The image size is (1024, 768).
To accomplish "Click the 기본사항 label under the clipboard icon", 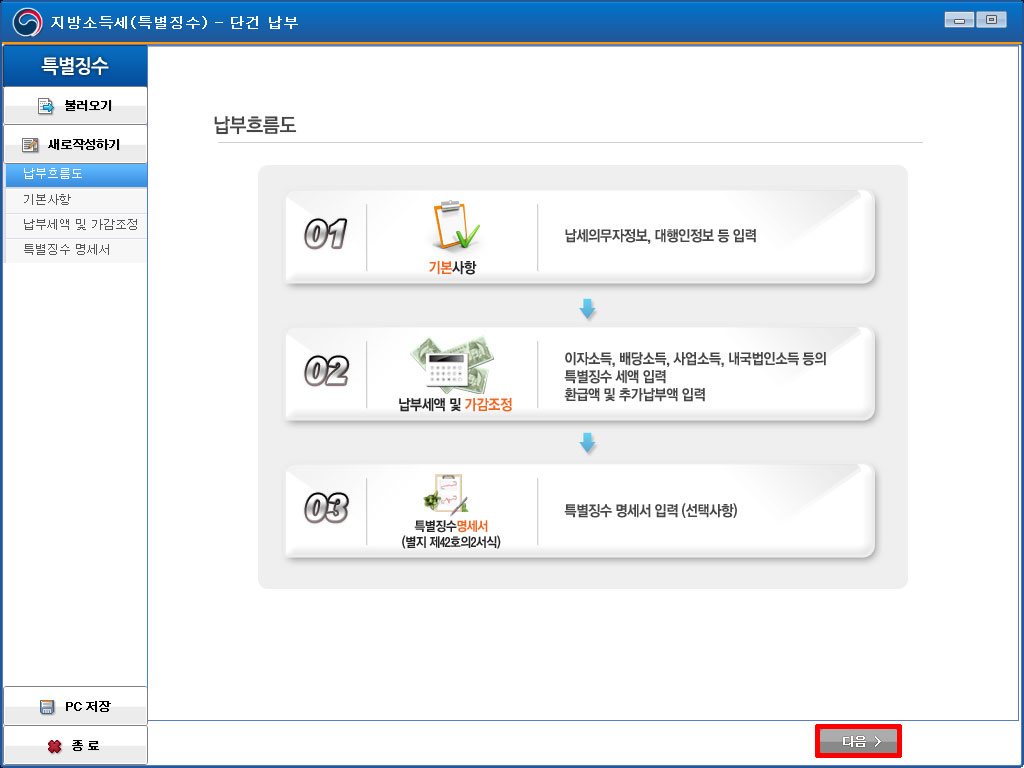I will (x=452, y=267).
